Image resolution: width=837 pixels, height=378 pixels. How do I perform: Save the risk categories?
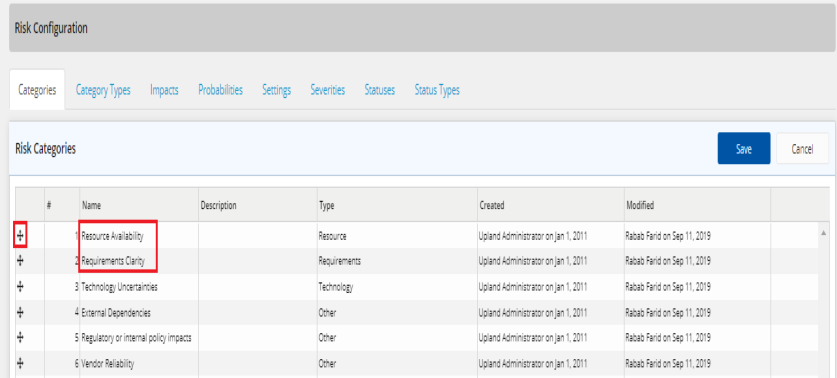(x=744, y=148)
